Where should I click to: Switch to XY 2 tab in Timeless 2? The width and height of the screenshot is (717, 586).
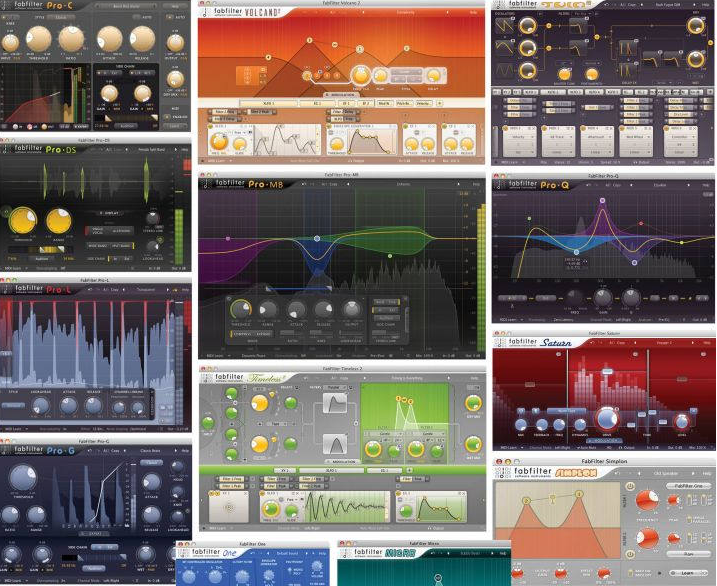coord(285,470)
